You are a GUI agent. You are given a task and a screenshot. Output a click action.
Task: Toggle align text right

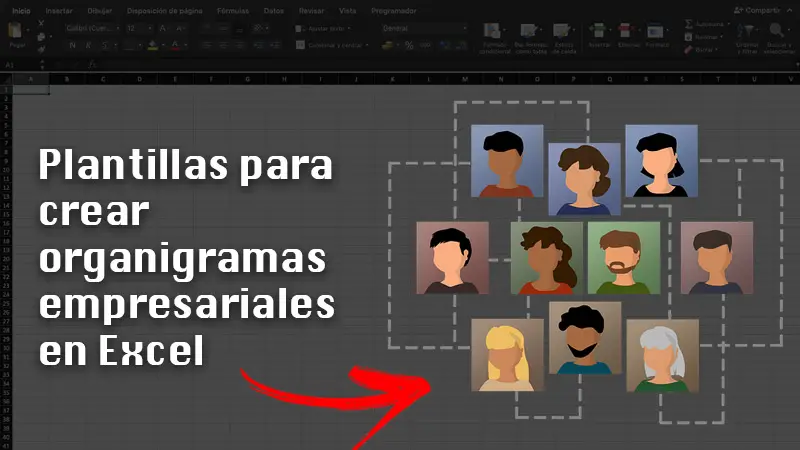(x=240, y=45)
